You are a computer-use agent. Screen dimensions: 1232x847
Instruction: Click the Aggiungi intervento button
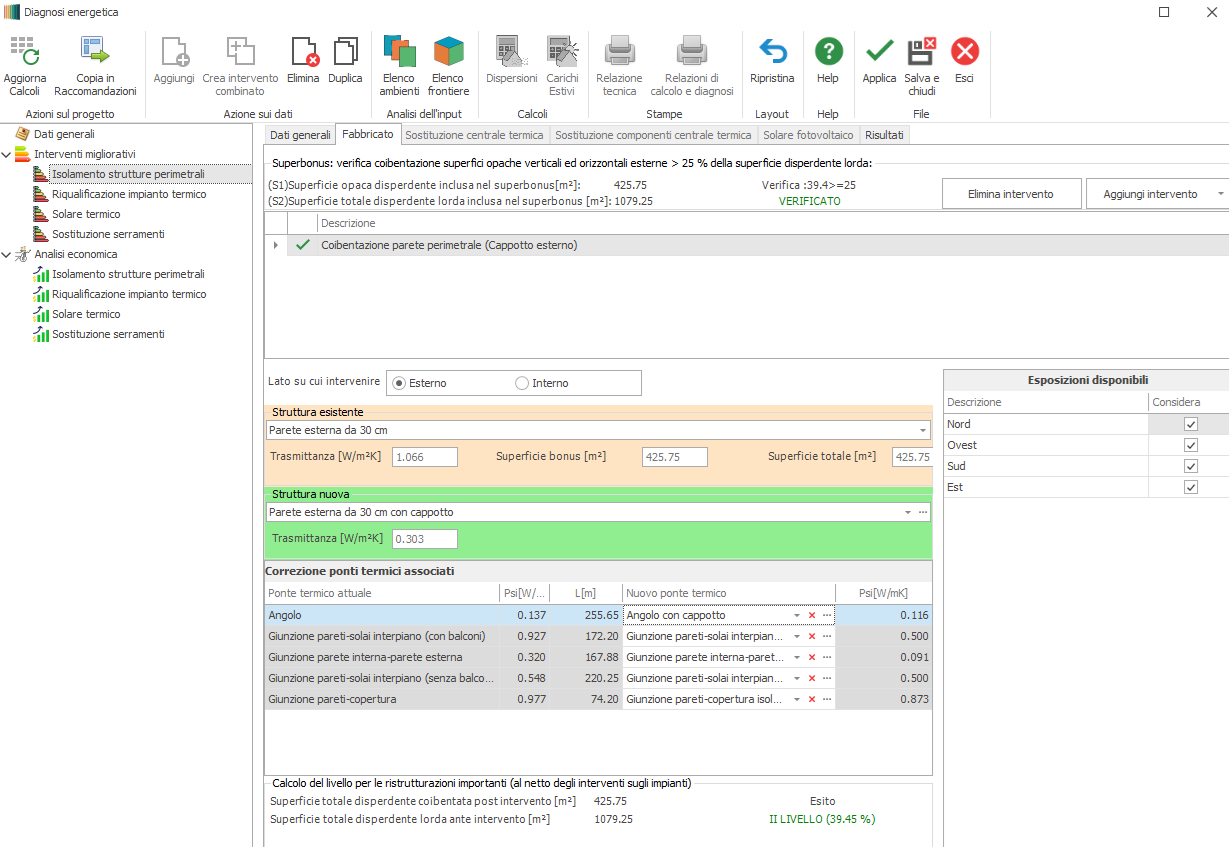coord(1150,194)
